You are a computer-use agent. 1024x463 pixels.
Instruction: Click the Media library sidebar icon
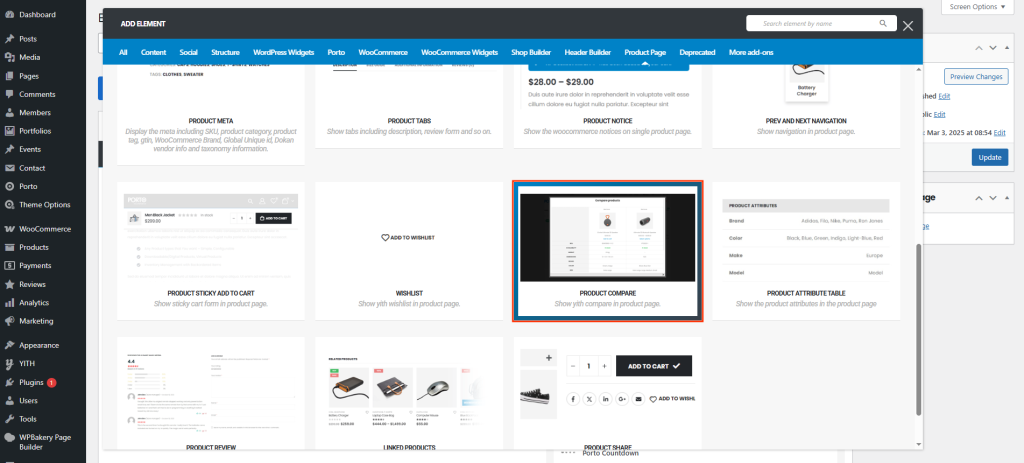(9, 57)
